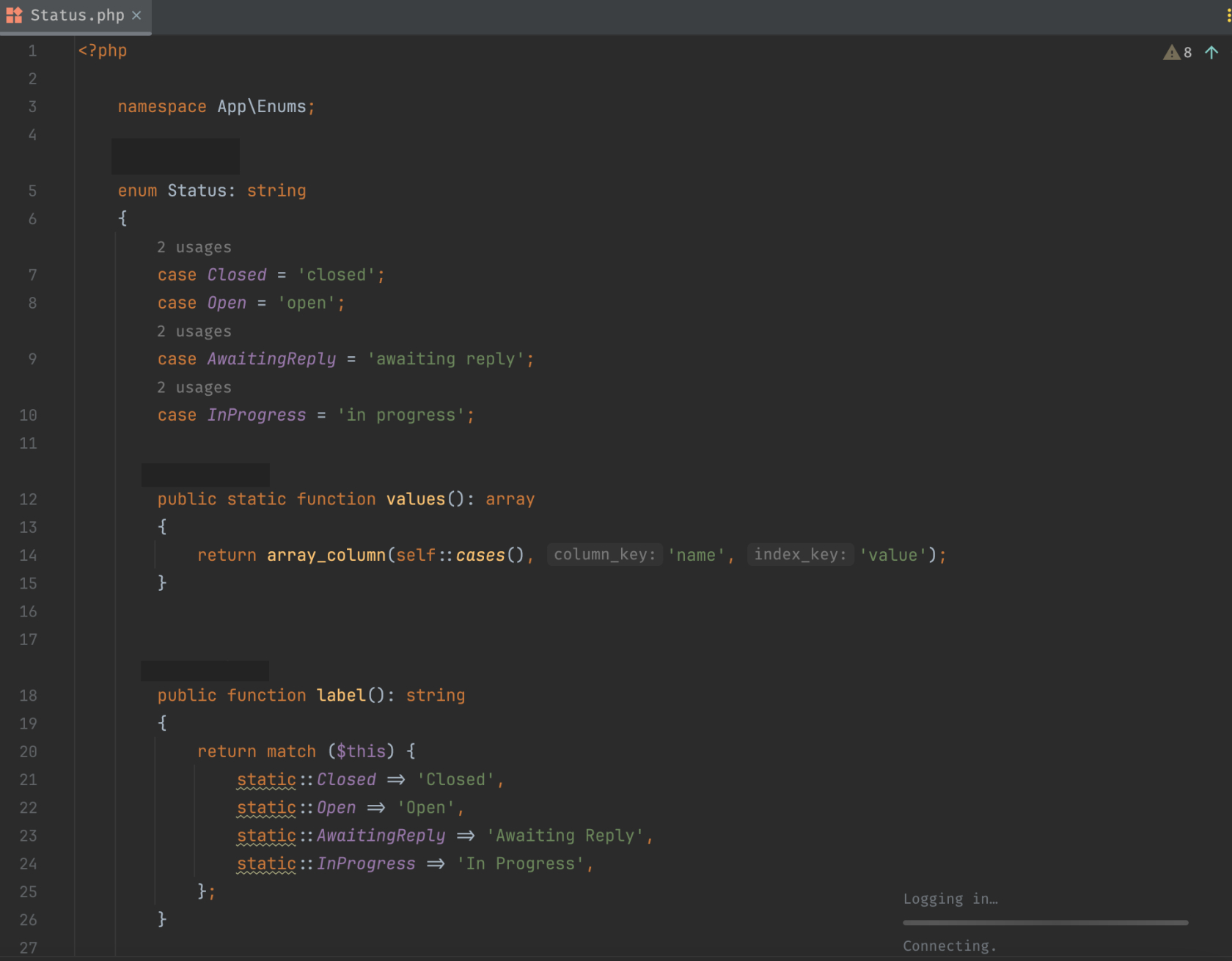Click 'InProgress' case name on line 10
Screen dimensions: 1232x961
pyautogui.click(x=257, y=415)
